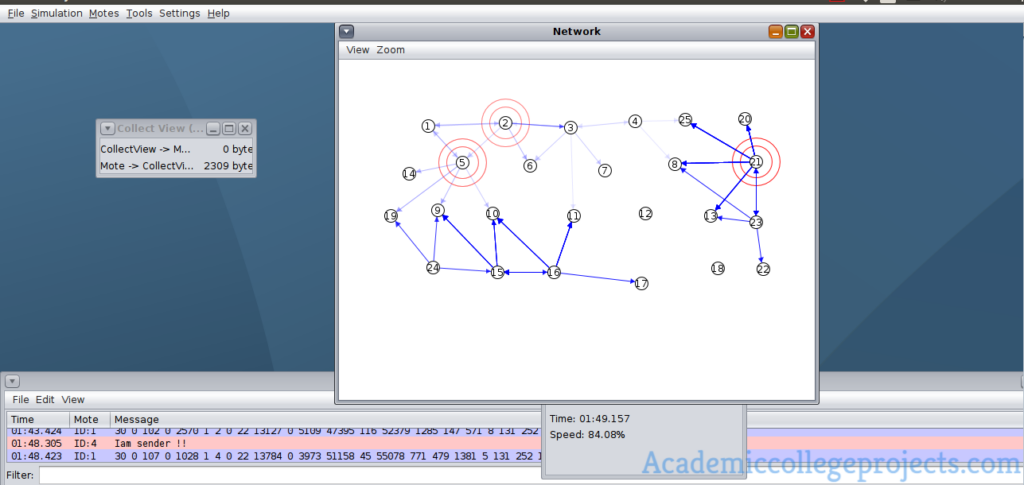Open the Tools menu
The image size is (1024, 485).
pyautogui.click(x=139, y=13)
